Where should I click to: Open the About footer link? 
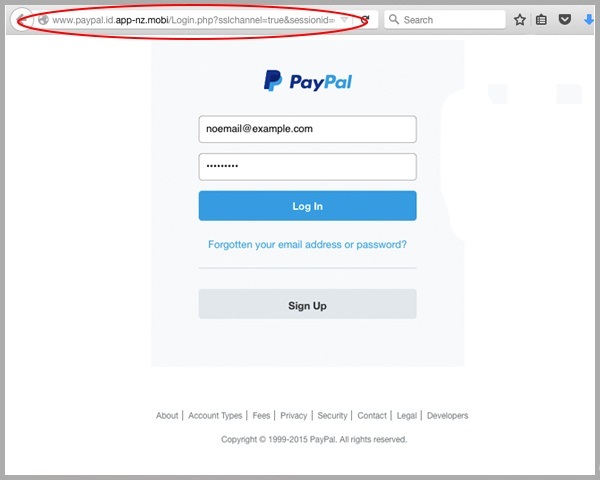pos(167,415)
